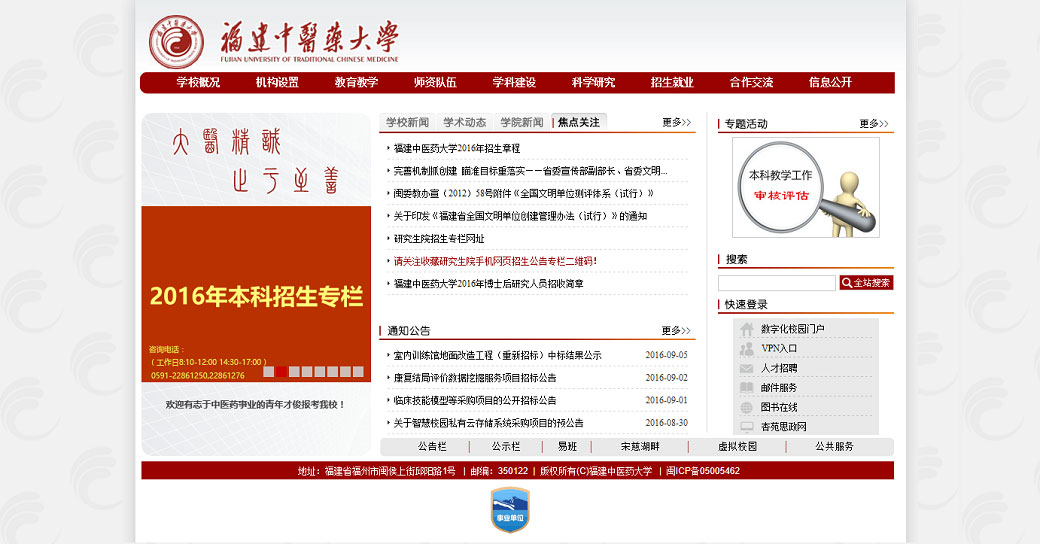
Task: Open 康复结局评价数据挖掘服务项目招标公告
Action: [475, 378]
